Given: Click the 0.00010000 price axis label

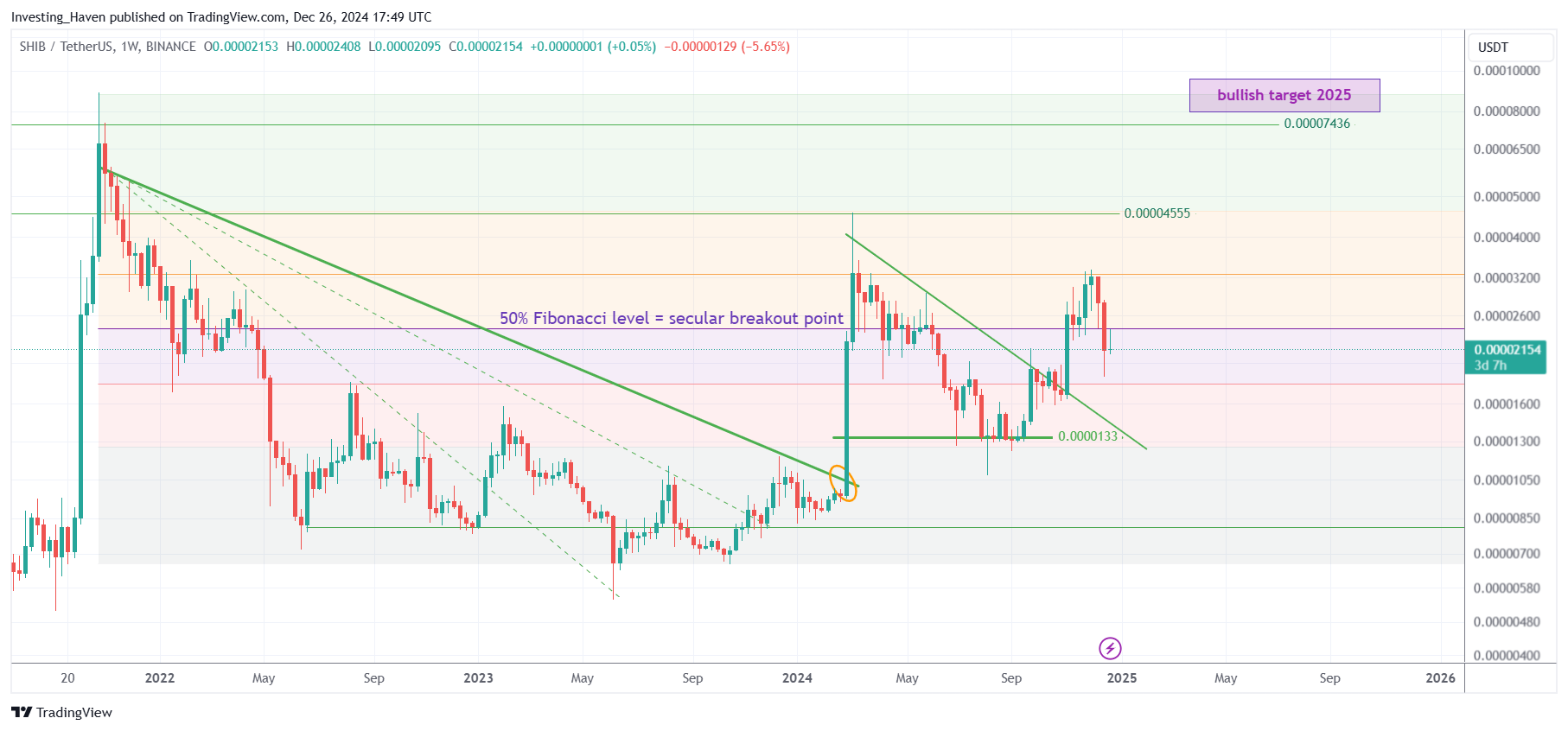Looking at the screenshot, I should 1507,71.
